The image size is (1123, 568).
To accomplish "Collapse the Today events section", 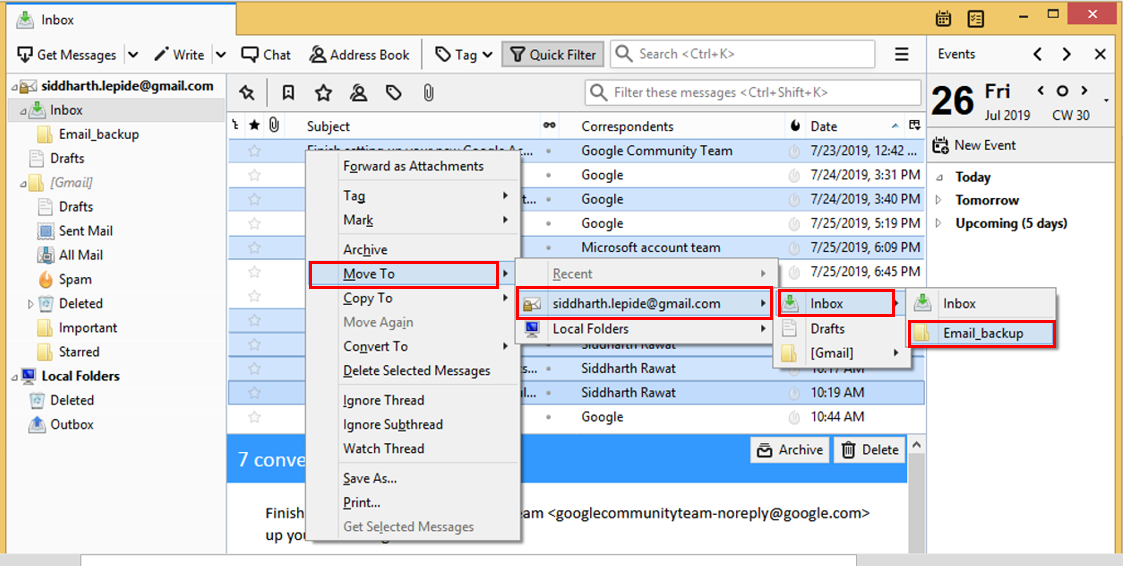I will [939, 178].
